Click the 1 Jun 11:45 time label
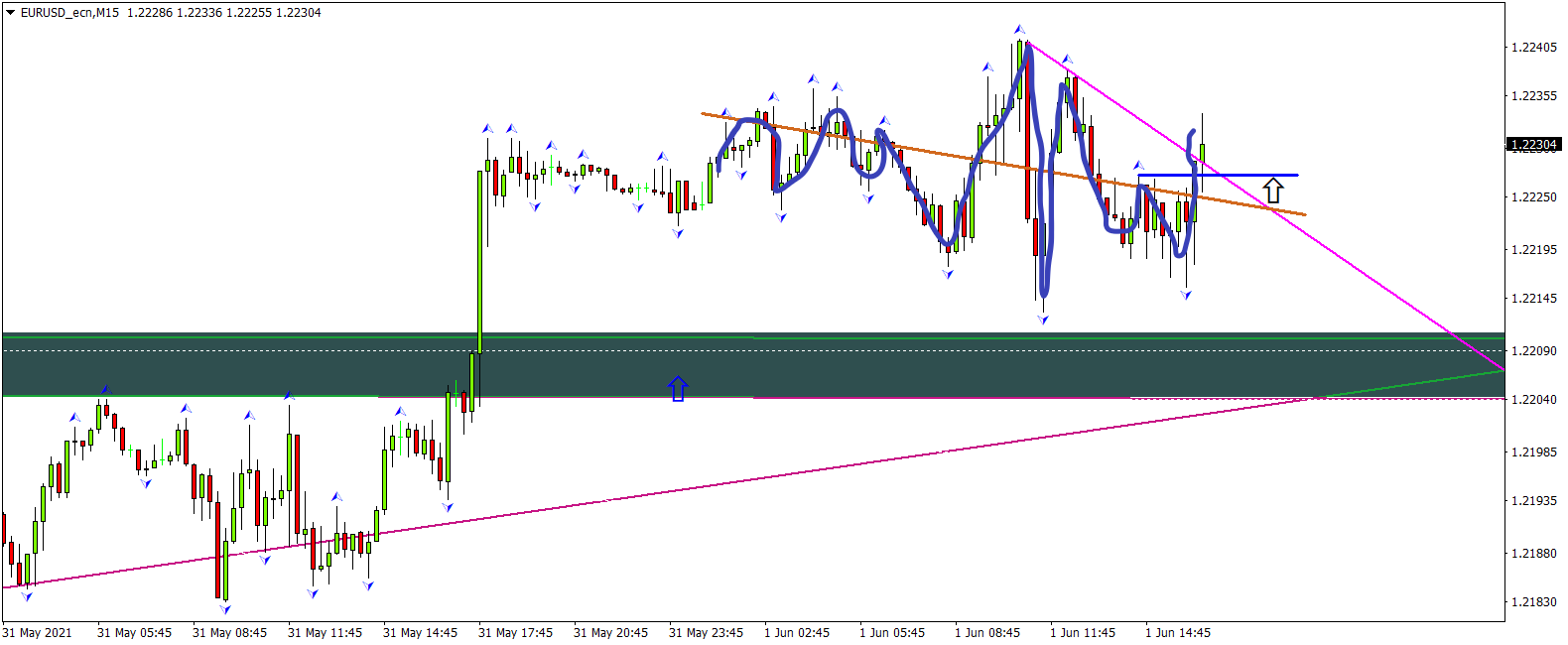 [1083, 632]
